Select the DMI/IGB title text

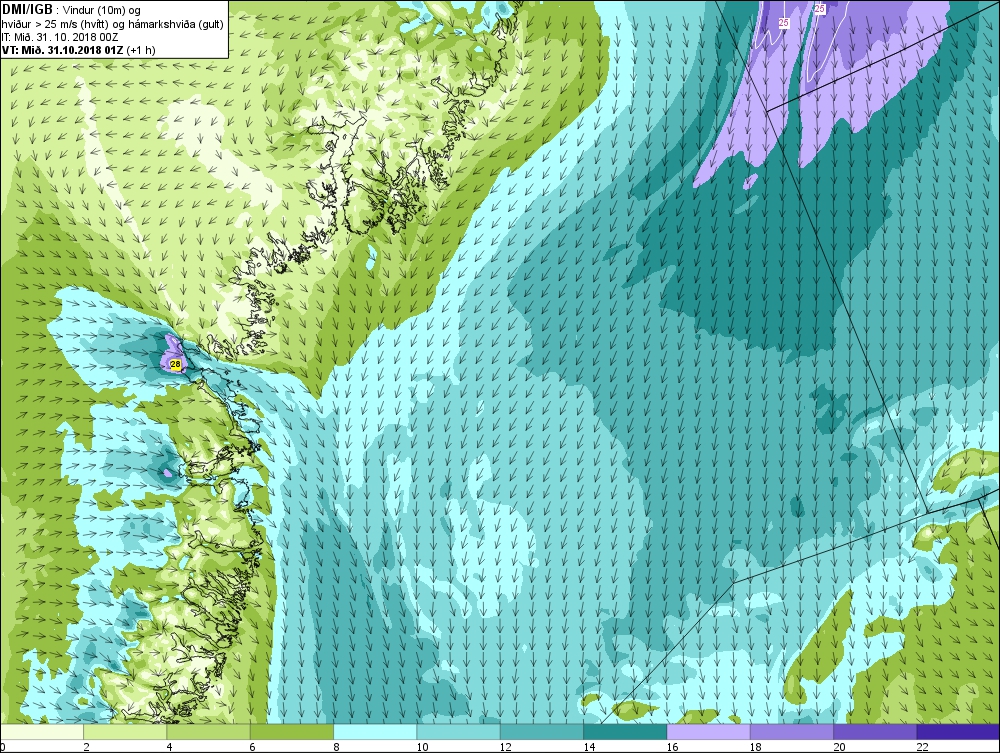[27, 10]
